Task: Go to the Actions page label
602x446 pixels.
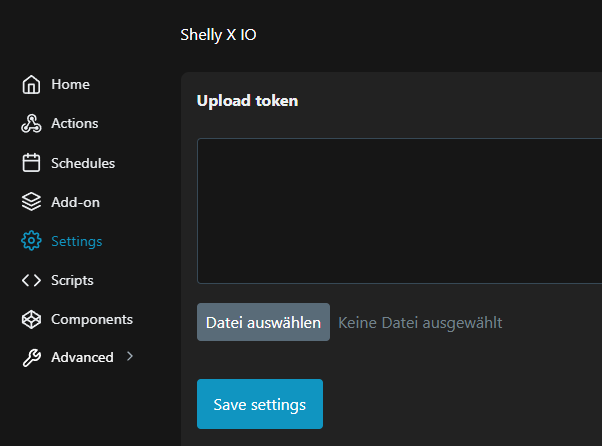Action: [75, 124]
